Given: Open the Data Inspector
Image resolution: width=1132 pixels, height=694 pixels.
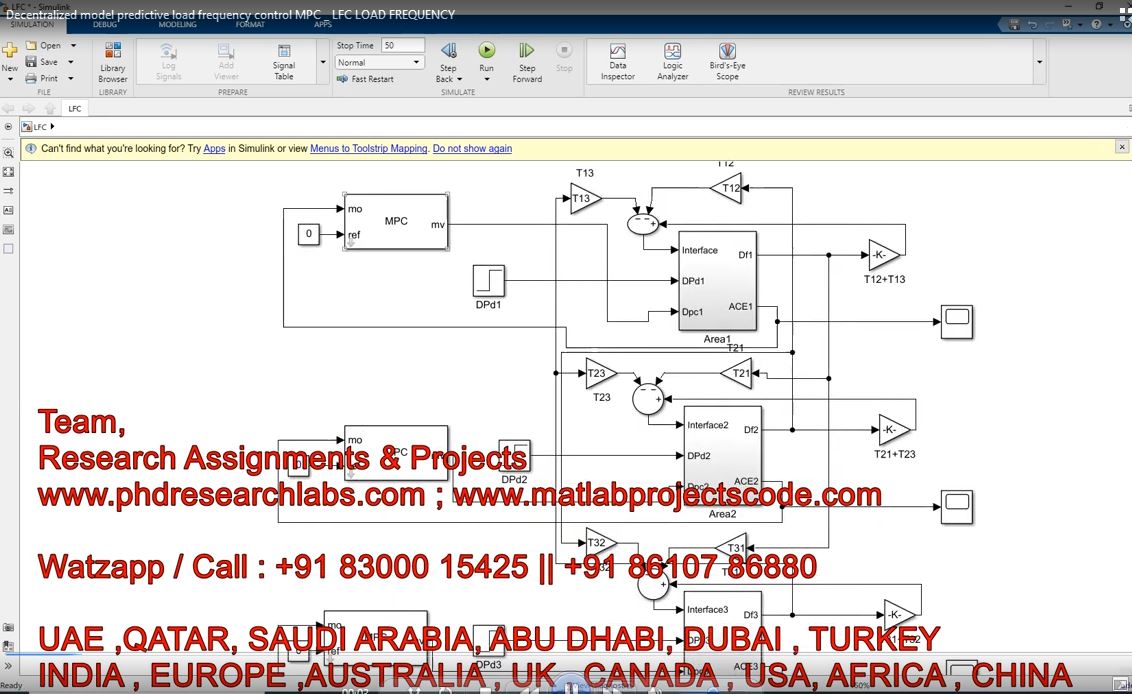Looking at the screenshot, I should coord(617,61).
